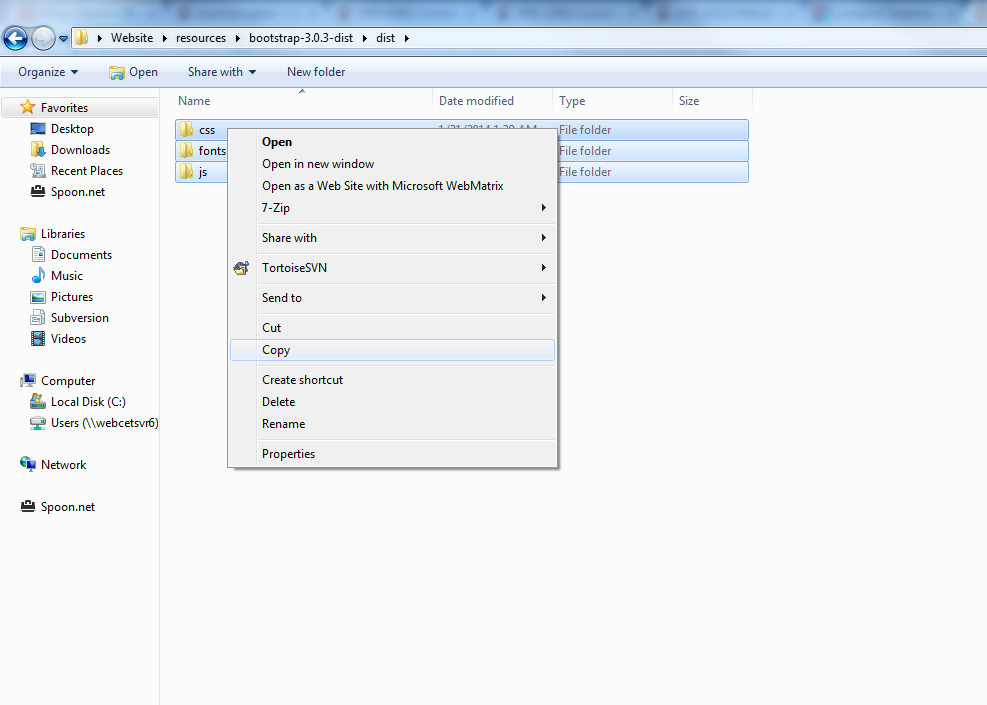
Task: Open the recent locations dropdown arrow
Action: click(x=64, y=38)
